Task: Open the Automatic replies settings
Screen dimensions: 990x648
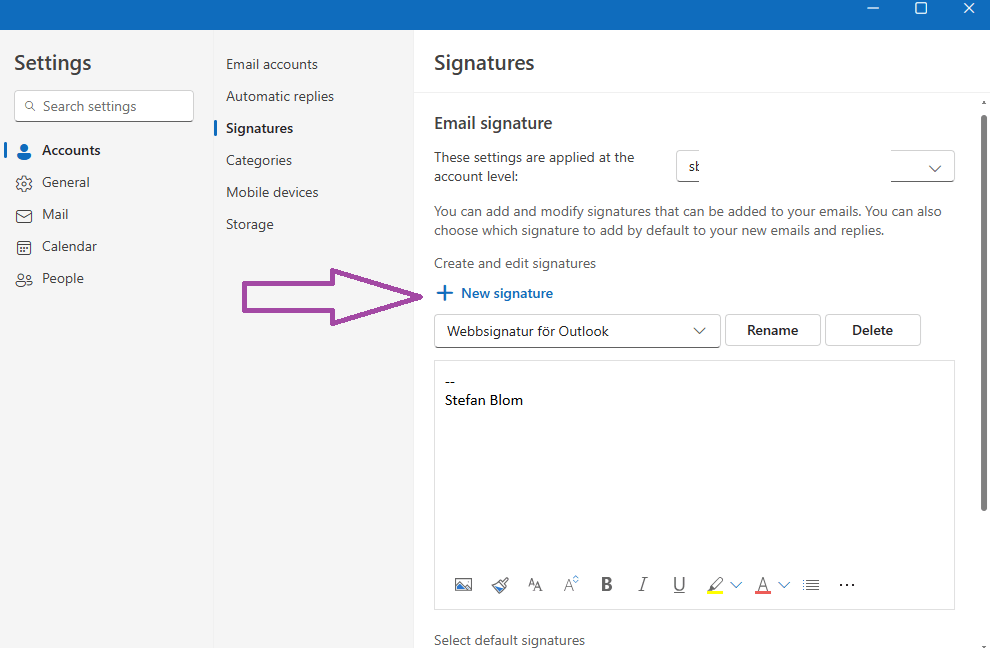Action: (278, 96)
